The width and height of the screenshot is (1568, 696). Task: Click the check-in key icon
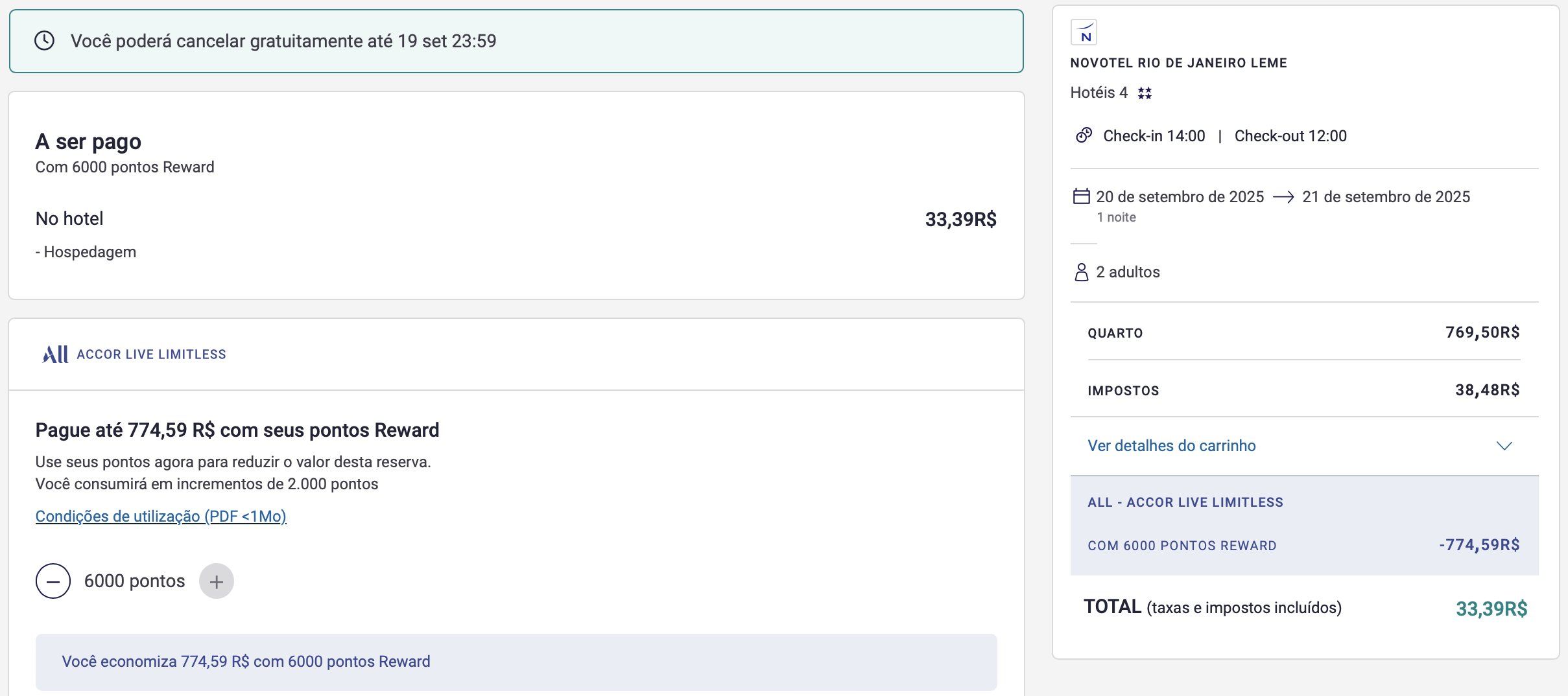[x=1084, y=135]
